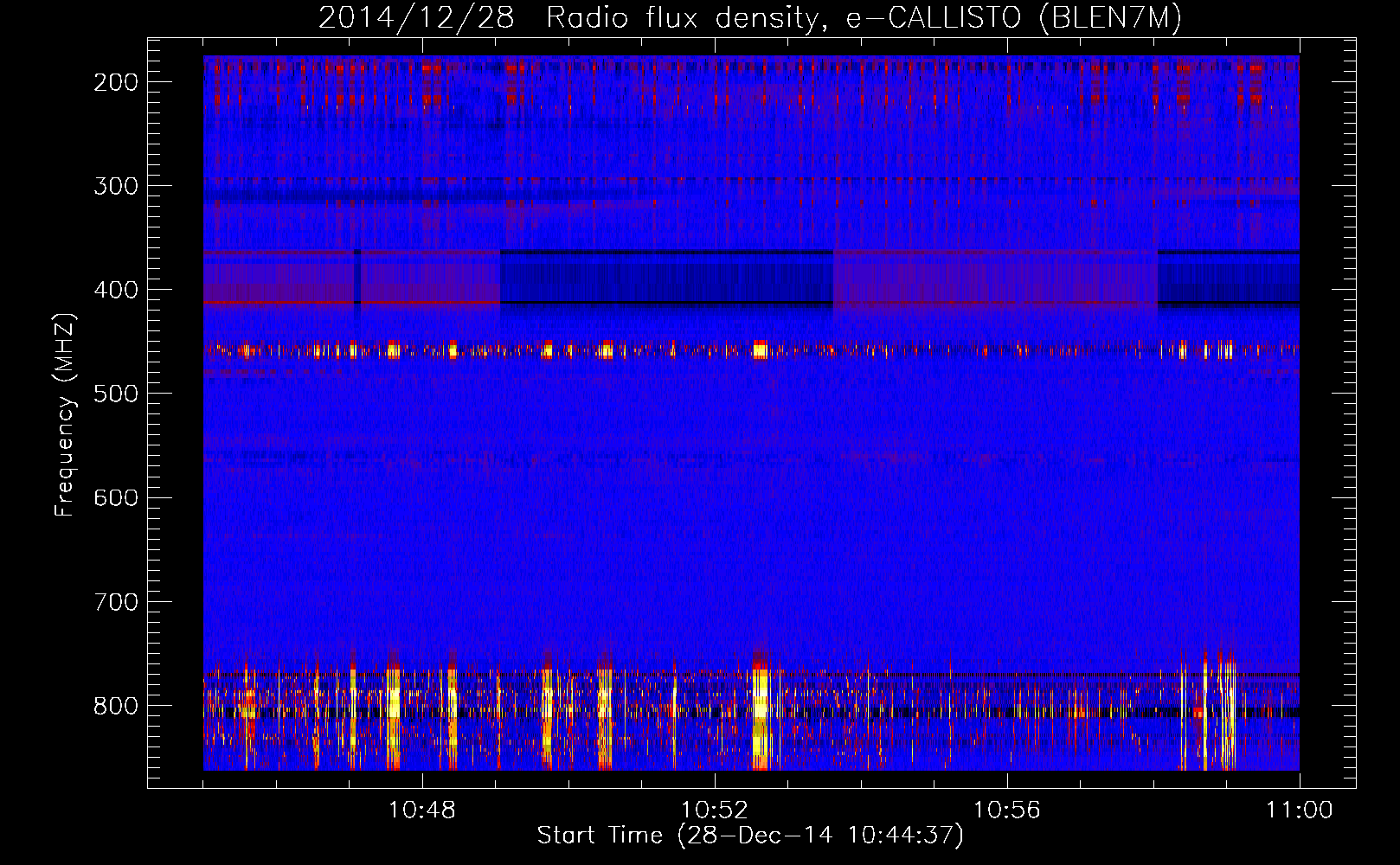Screen dimensions: 1400x865
Task: Click the plot title '2014/12/28 Radio flux density'
Action: [750, 18]
